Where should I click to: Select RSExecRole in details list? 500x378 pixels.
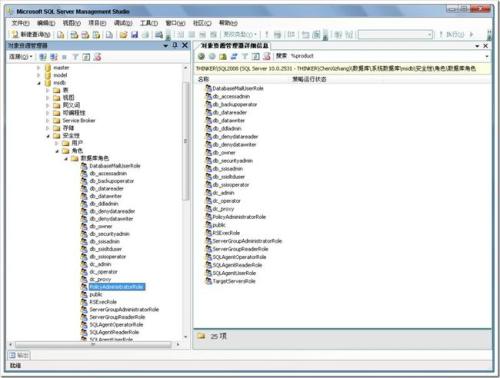pyautogui.click(x=226, y=233)
